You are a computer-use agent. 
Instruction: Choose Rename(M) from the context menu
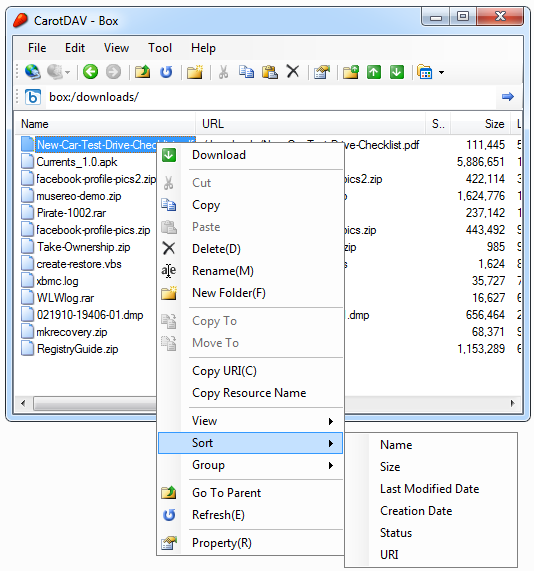point(250,271)
